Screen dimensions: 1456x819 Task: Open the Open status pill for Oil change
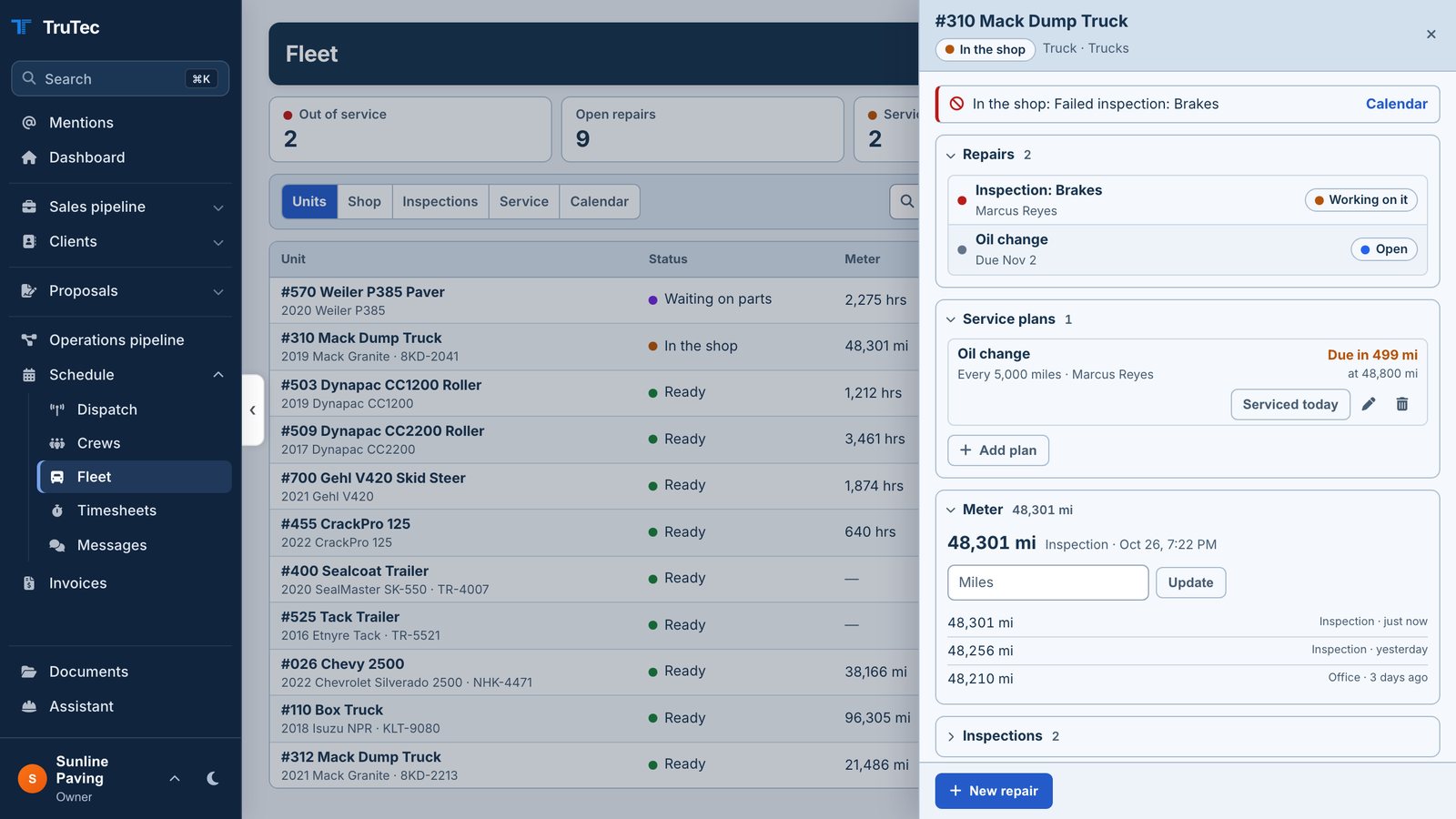click(1384, 249)
